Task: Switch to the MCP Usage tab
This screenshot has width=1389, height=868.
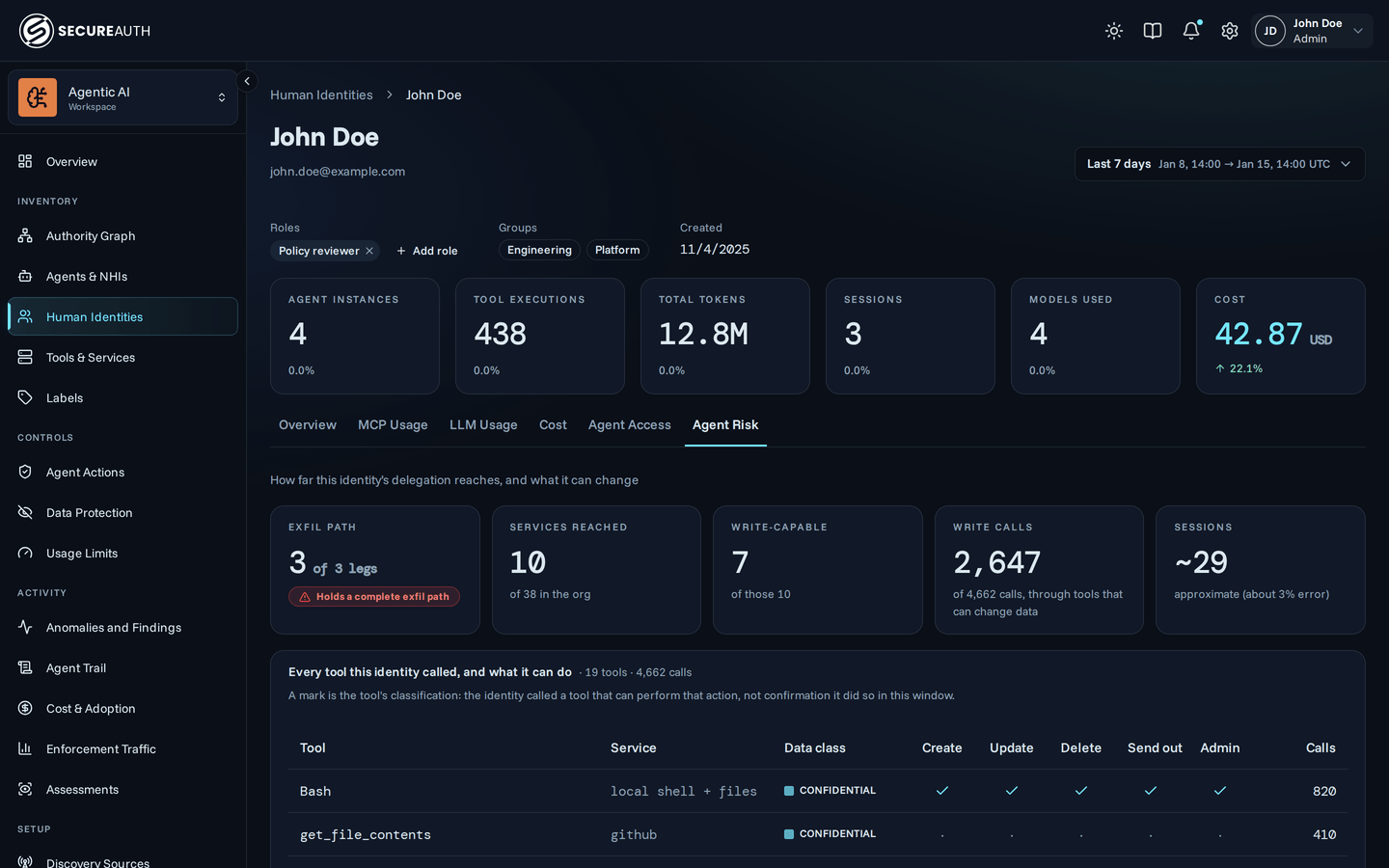Action: tap(393, 425)
